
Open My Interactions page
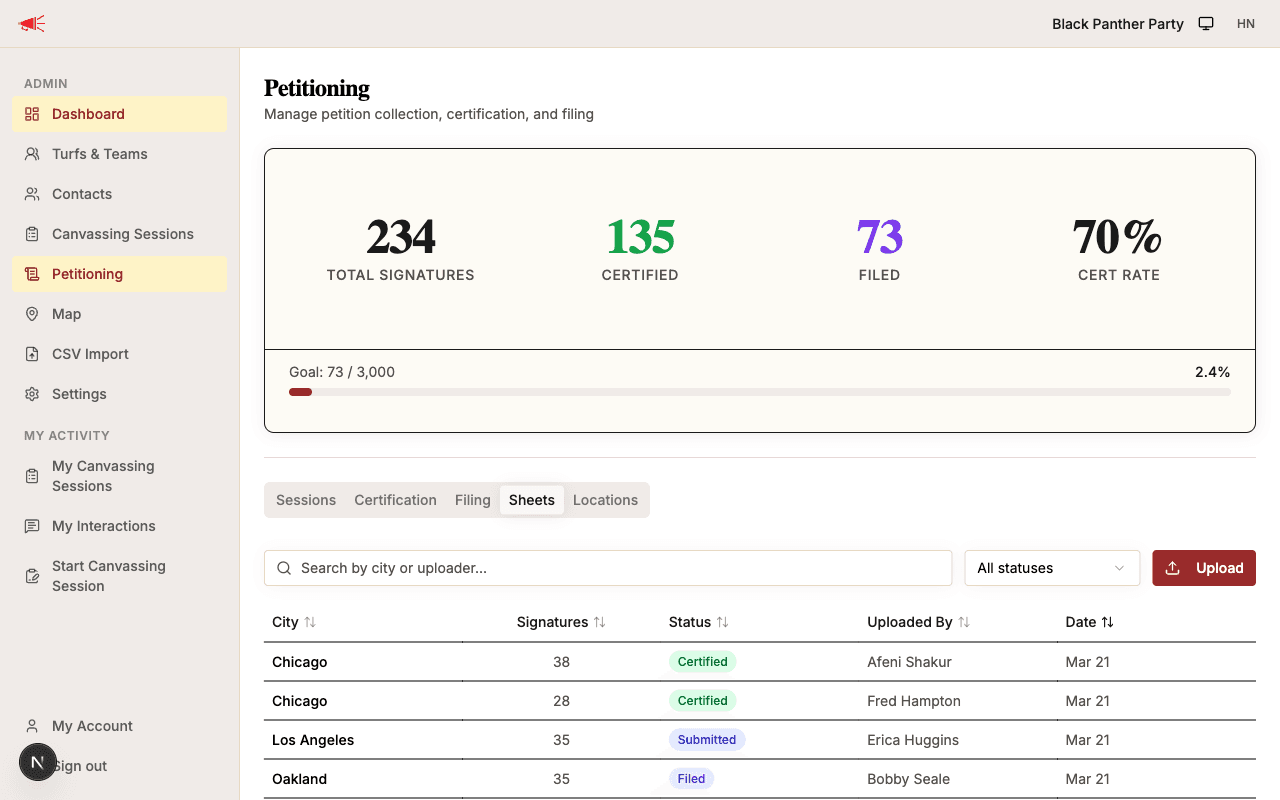point(120,526)
